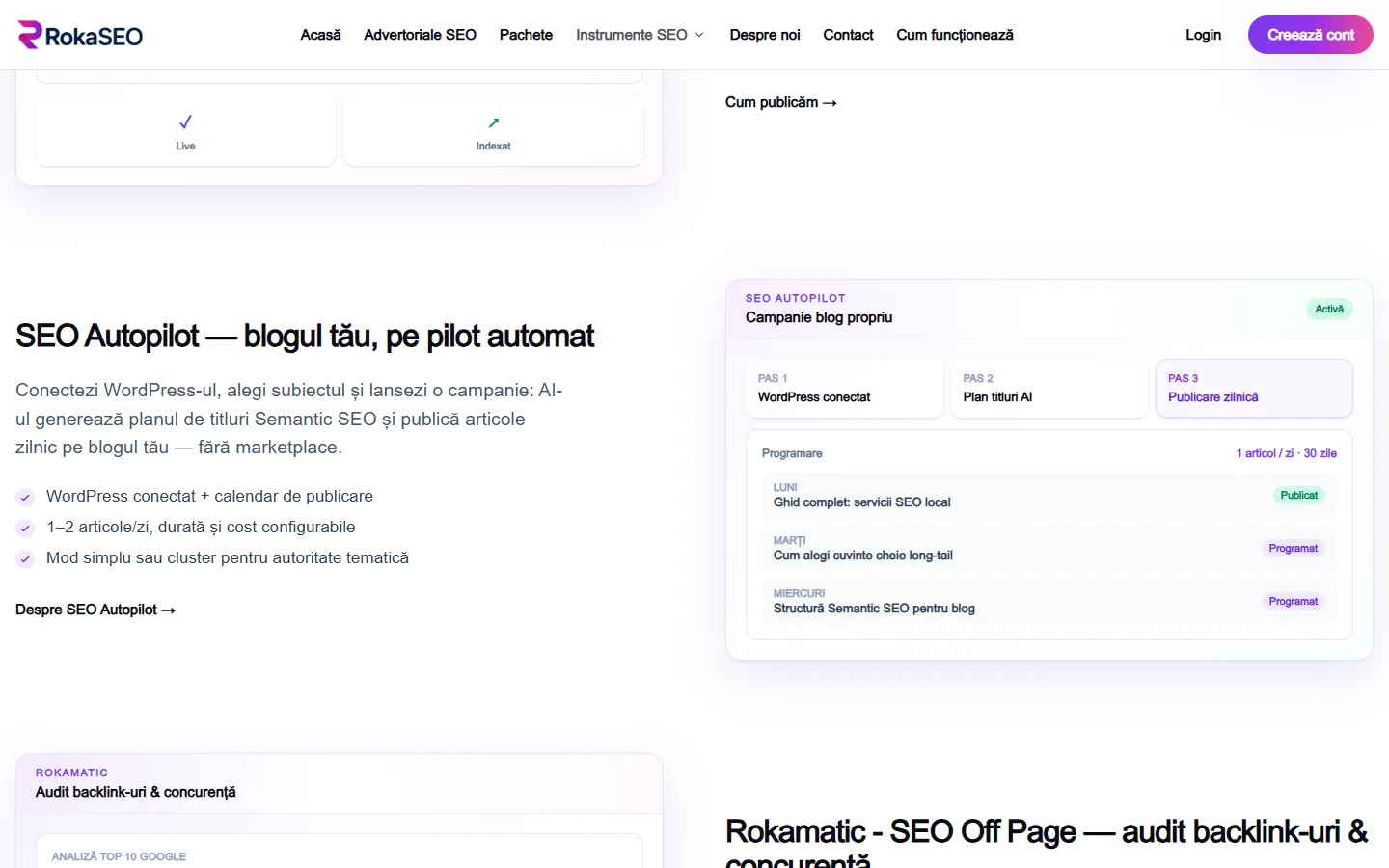Click the 'ANALIZĂ TOP 10 GOOGLE' label
The height and width of the screenshot is (868, 1389).
[x=119, y=856]
